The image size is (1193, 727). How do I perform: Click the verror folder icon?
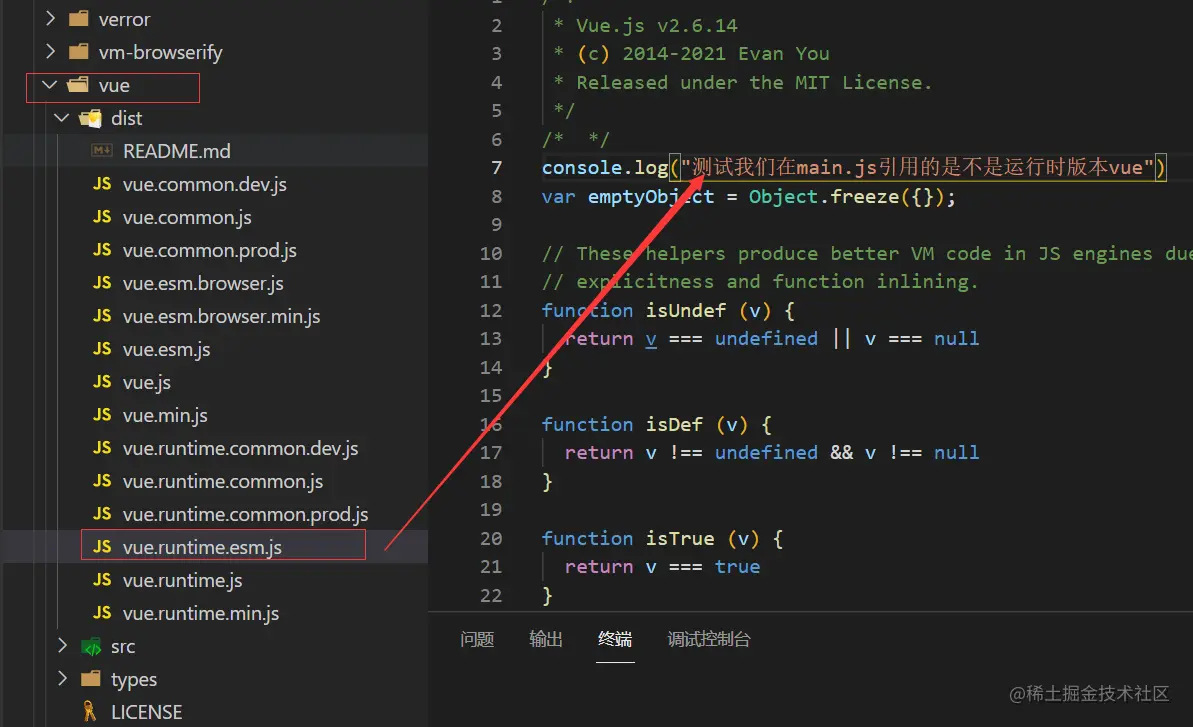tap(78, 18)
